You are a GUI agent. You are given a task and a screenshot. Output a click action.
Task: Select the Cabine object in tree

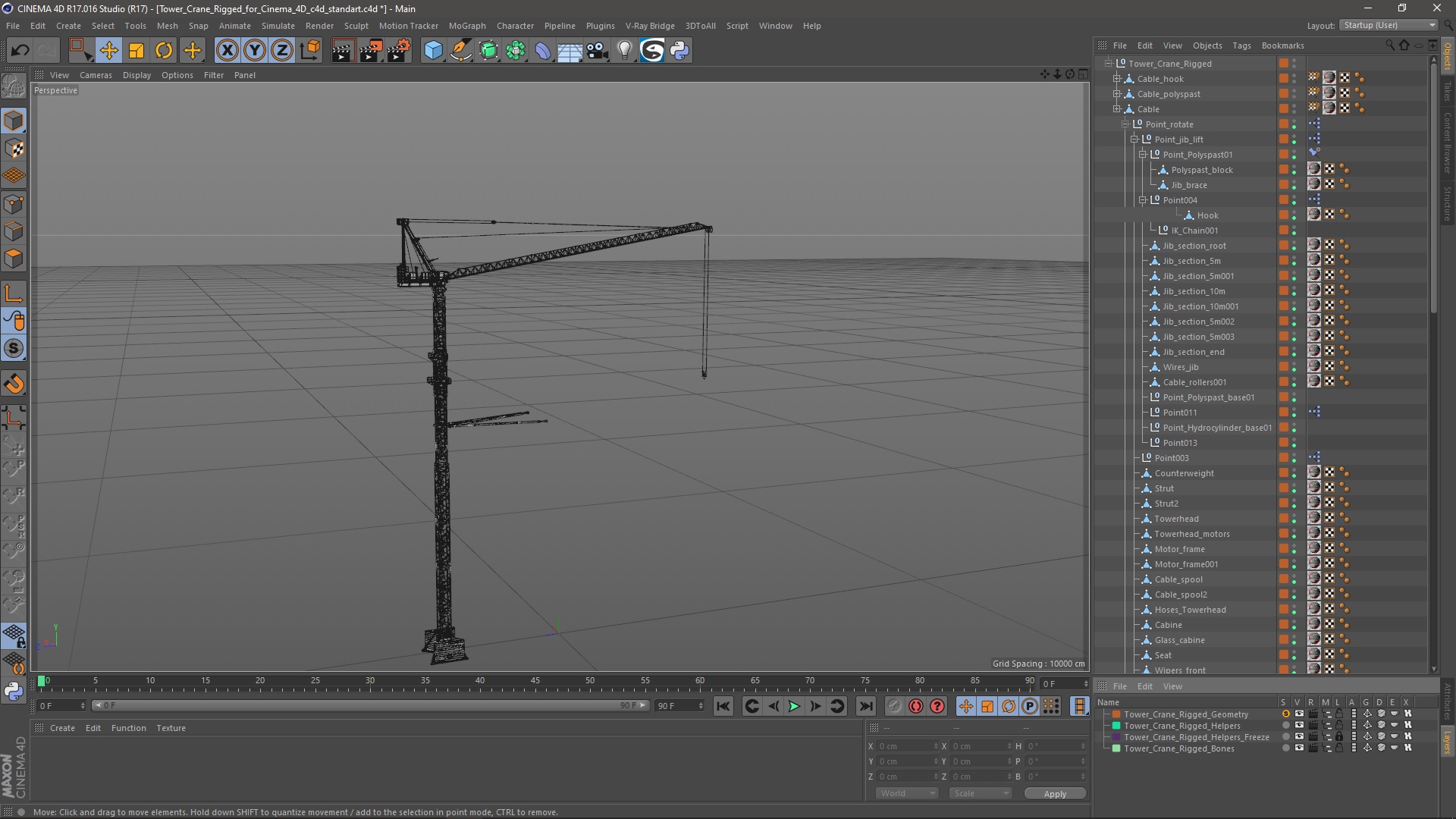tap(1168, 625)
